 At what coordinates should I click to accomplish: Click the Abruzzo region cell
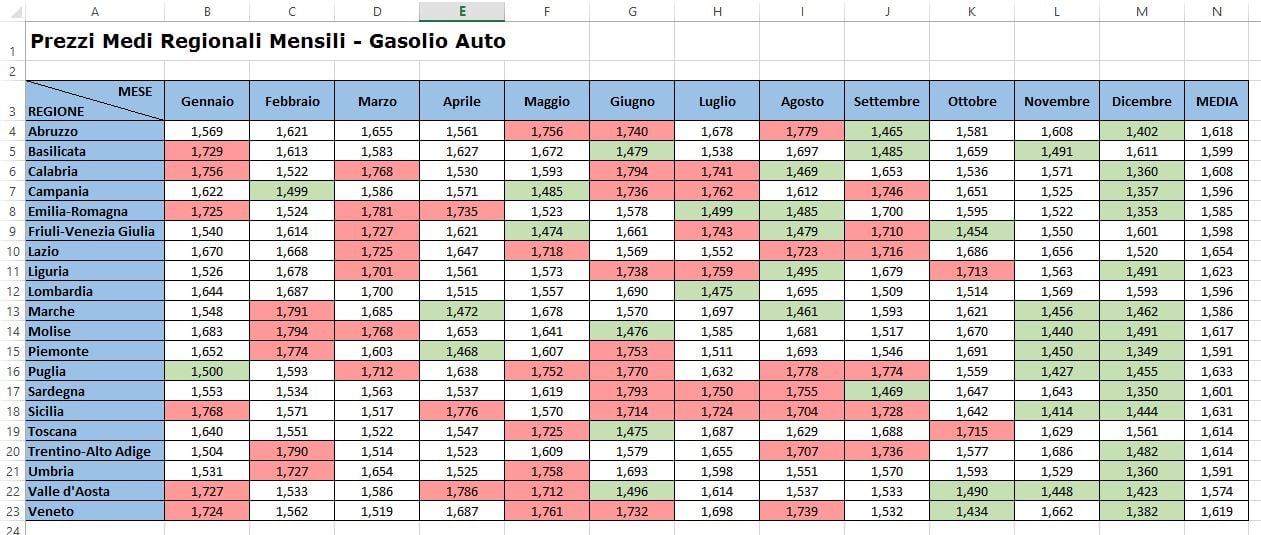(95, 131)
